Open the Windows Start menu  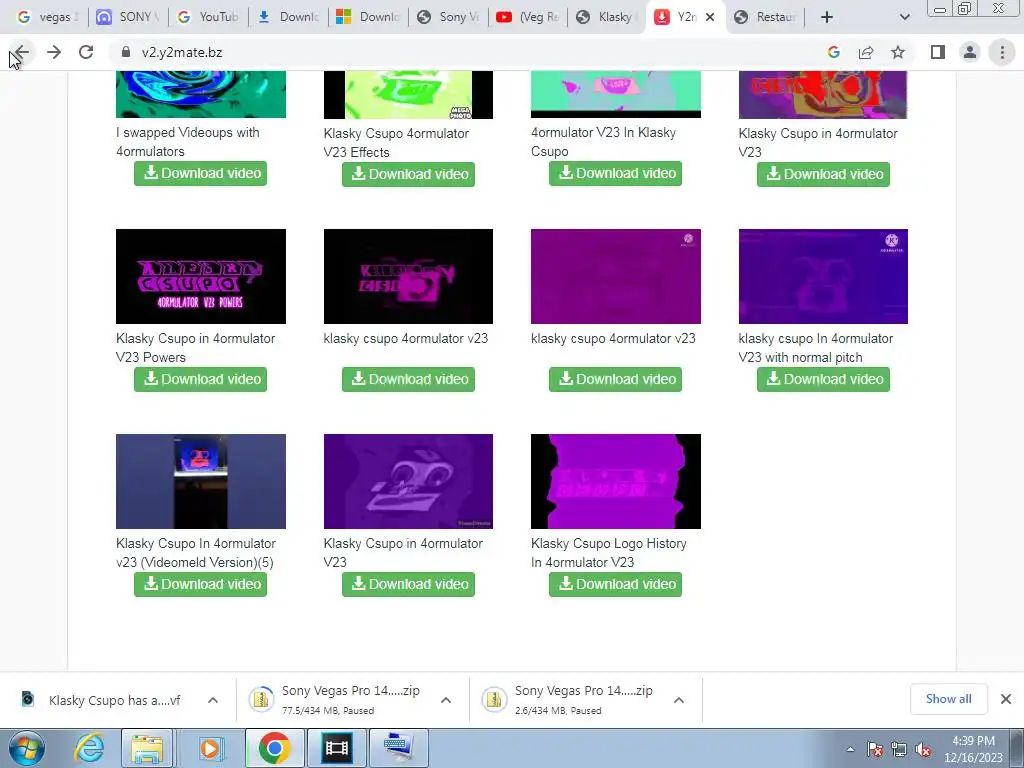[x=26, y=748]
